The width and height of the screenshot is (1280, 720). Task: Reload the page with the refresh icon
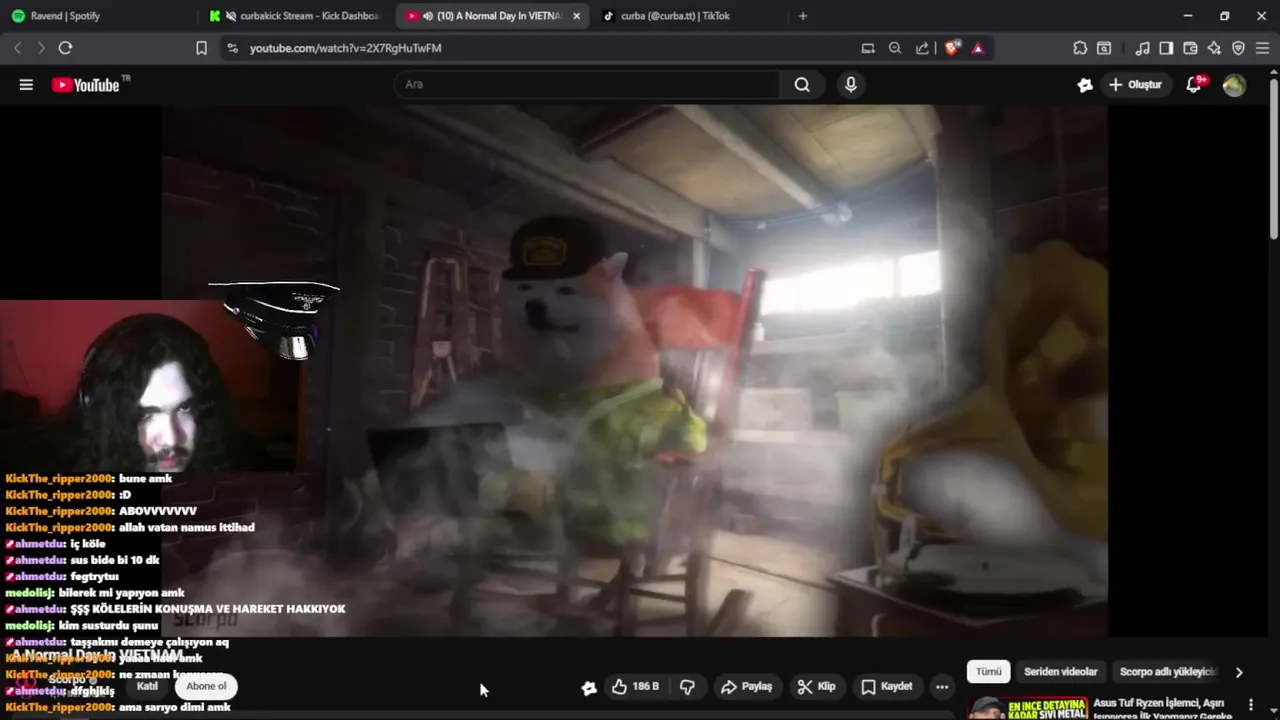[66, 48]
